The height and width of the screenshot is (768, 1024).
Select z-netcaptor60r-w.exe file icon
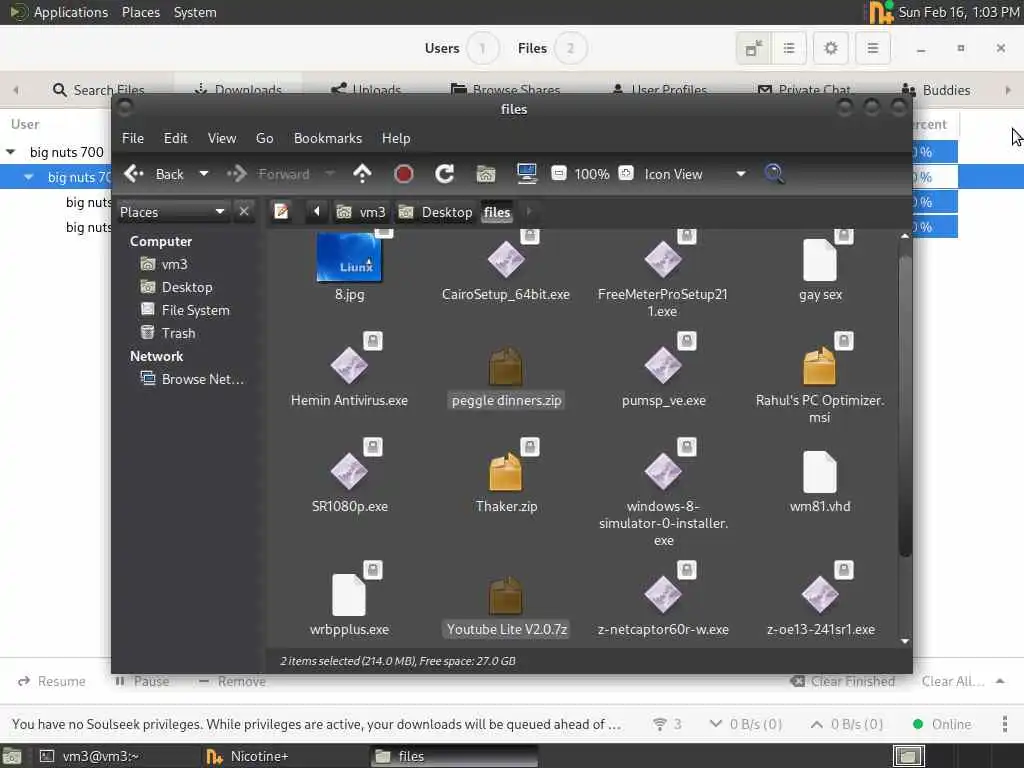click(x=663, y=595)
